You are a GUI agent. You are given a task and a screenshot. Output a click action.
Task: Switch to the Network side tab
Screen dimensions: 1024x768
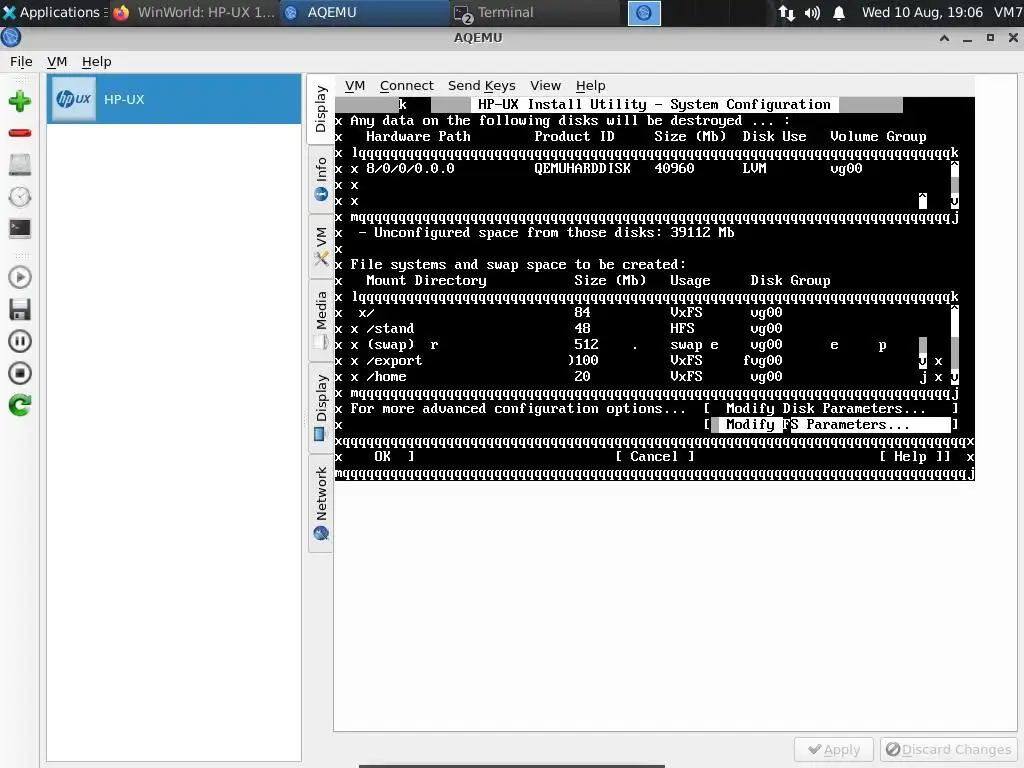tap(321, 503)
